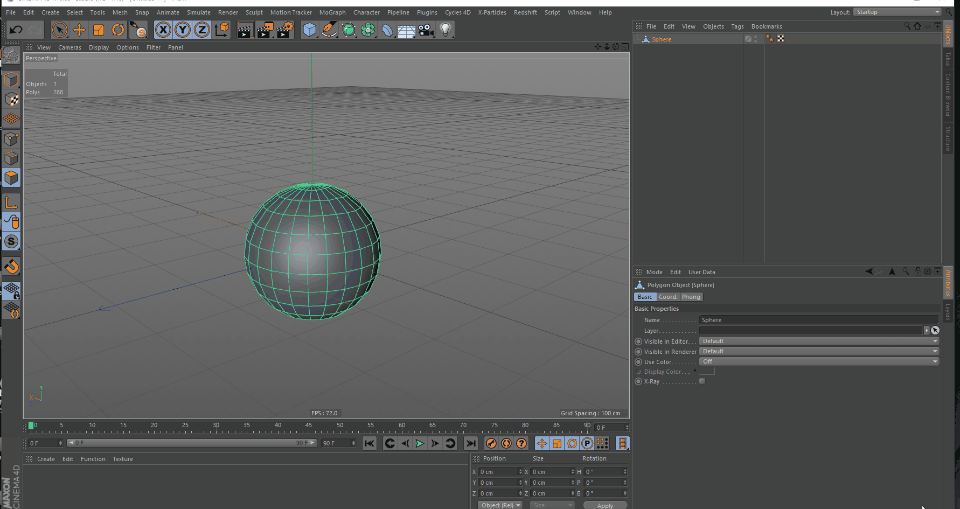Toggle the Z-axis lock button
This screenshot has width=960, height=509.
point(202,30)
